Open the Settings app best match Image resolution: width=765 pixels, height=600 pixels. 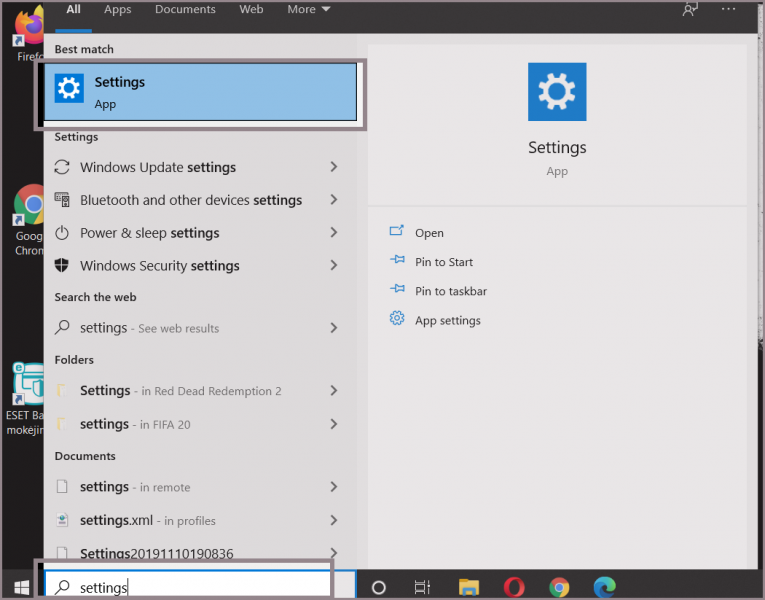coord(200,92)
